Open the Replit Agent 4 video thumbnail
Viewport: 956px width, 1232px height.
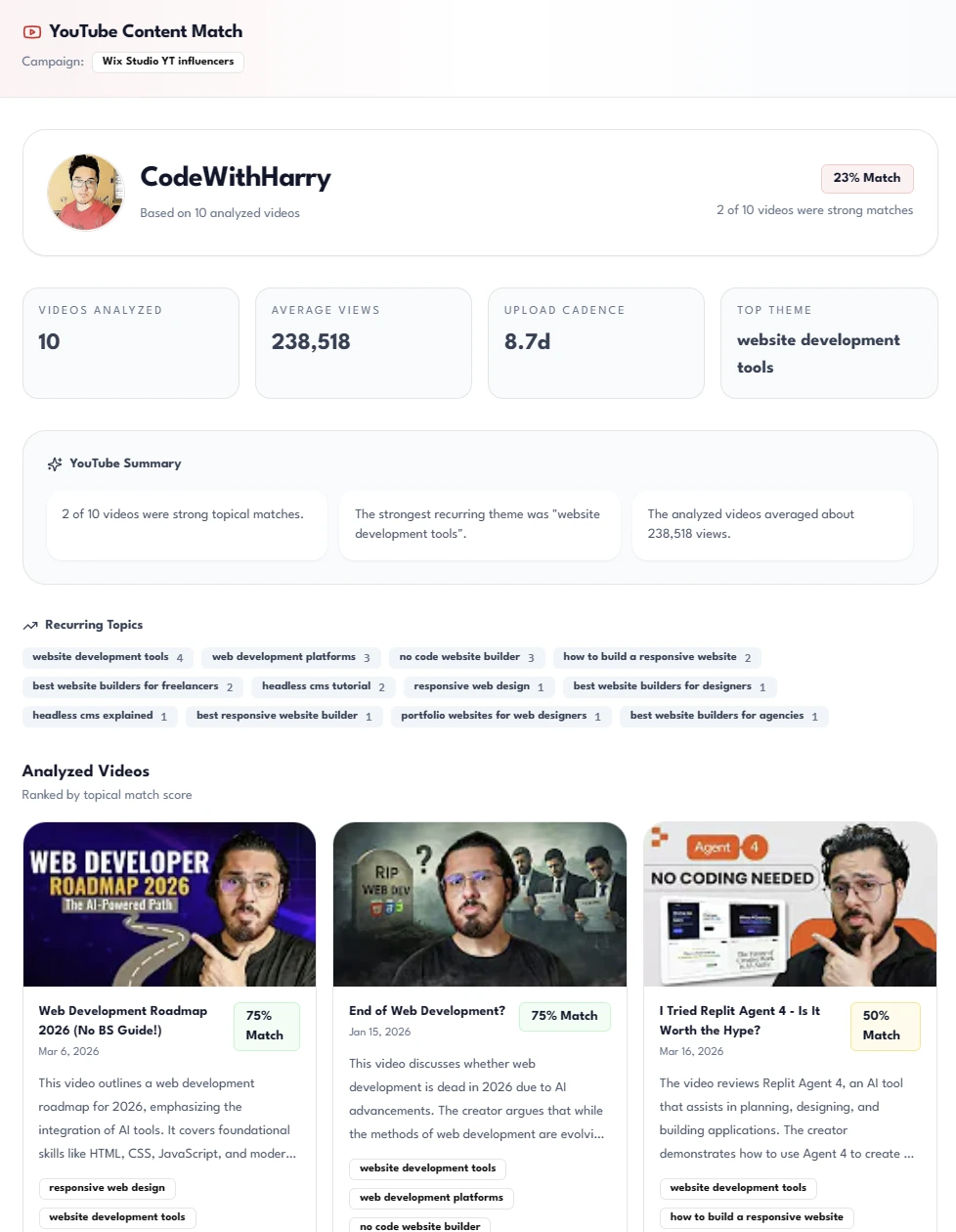pos(790,904)
